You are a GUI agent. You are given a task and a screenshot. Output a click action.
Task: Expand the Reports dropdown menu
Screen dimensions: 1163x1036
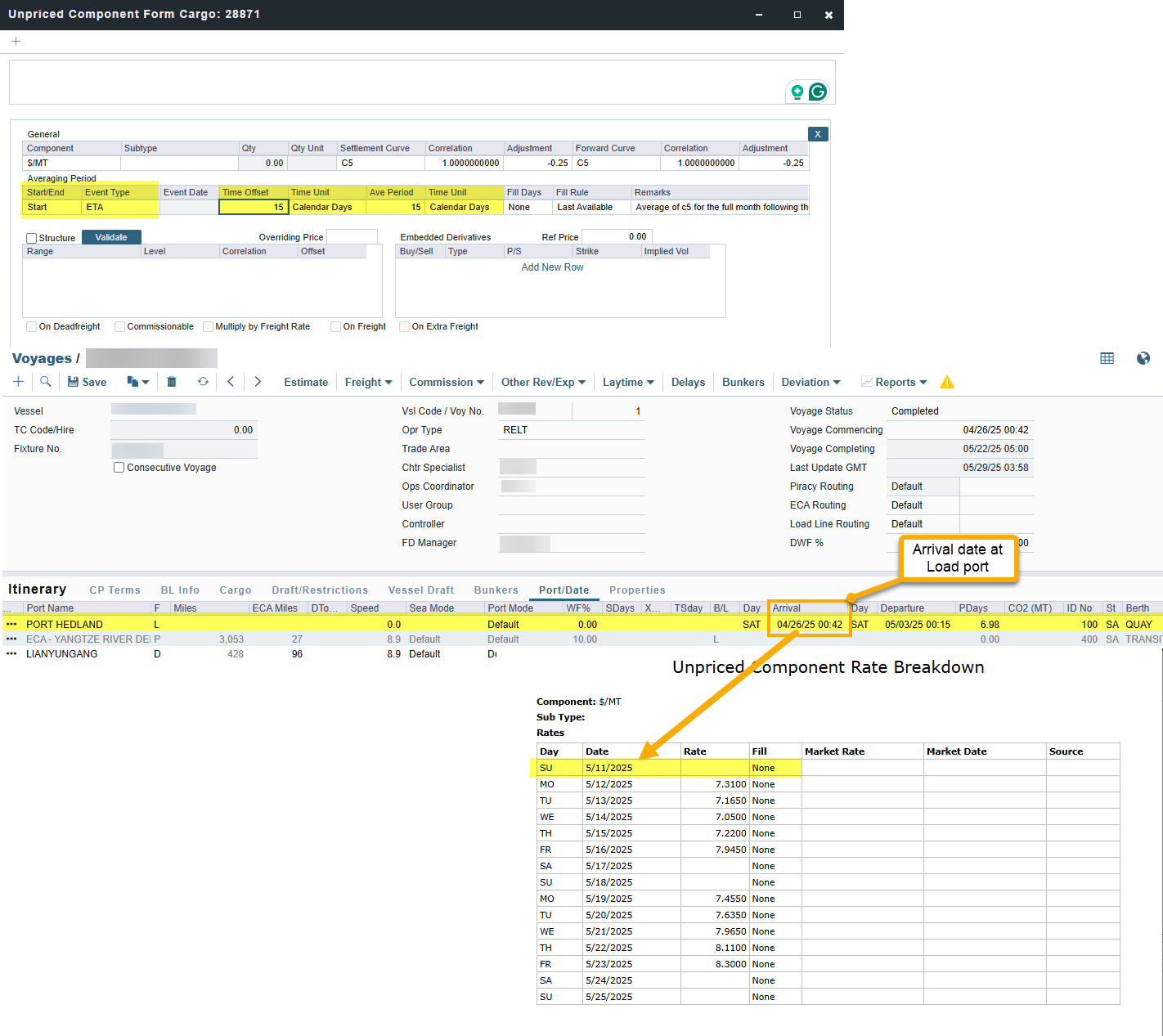pos(894,382)
